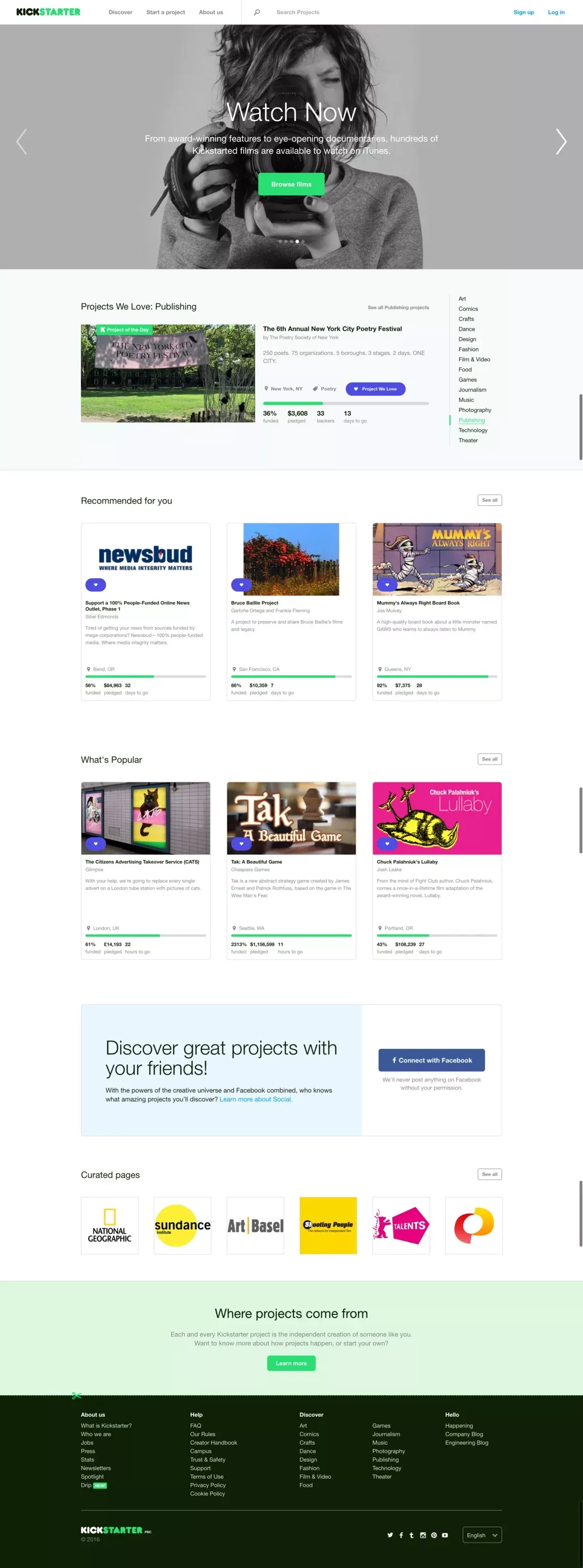Click Log in link
The width and height of the screenshot is (583, 1568).
(556, 12)
